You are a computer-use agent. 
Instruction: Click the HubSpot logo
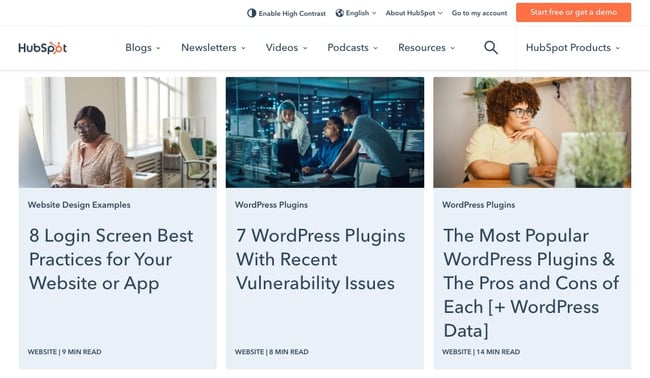42,48
